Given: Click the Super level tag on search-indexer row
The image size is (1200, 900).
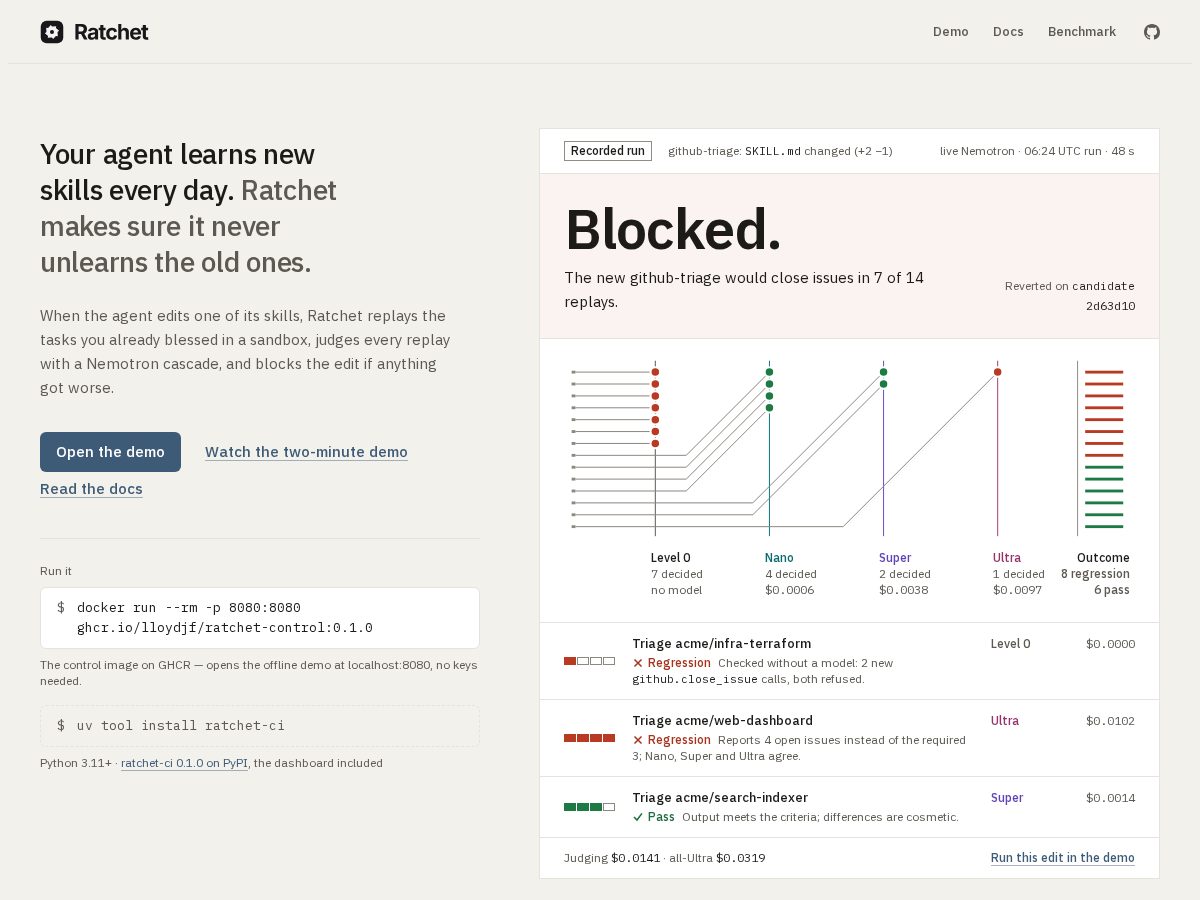Looking at the screenshot, I should coord(1007,798).
